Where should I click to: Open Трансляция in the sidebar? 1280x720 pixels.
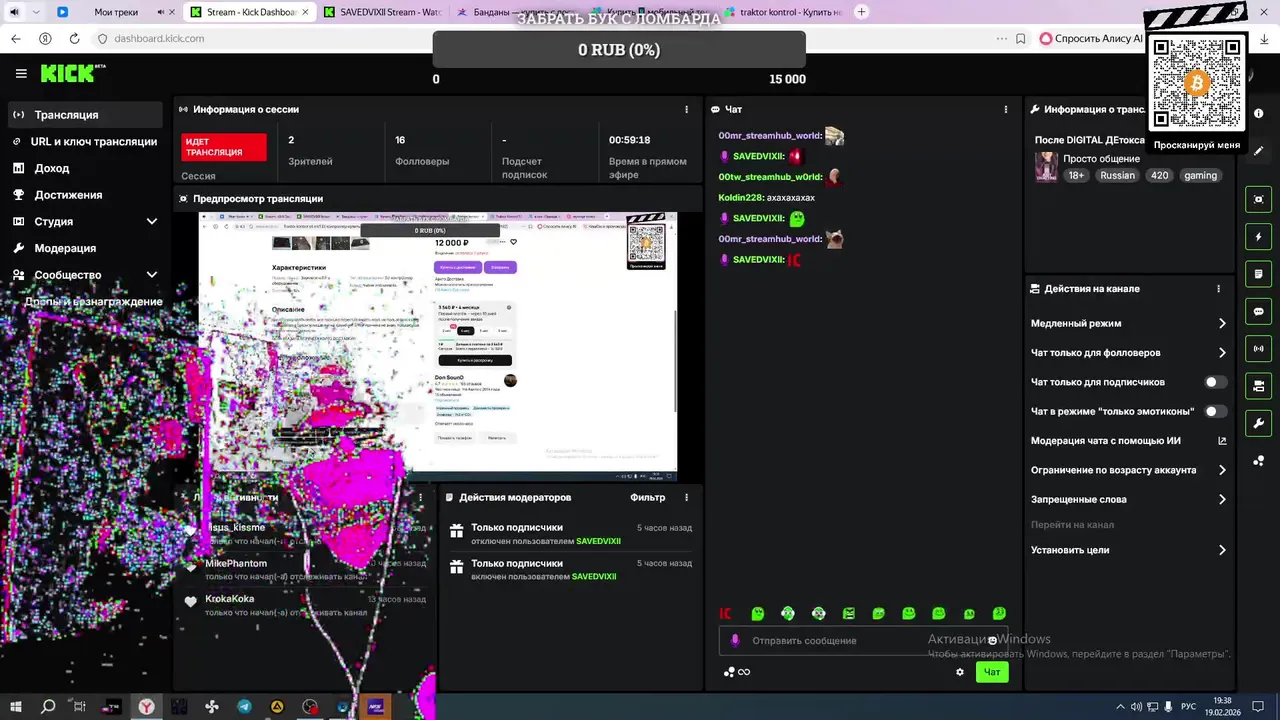click(x=85, y=115)
